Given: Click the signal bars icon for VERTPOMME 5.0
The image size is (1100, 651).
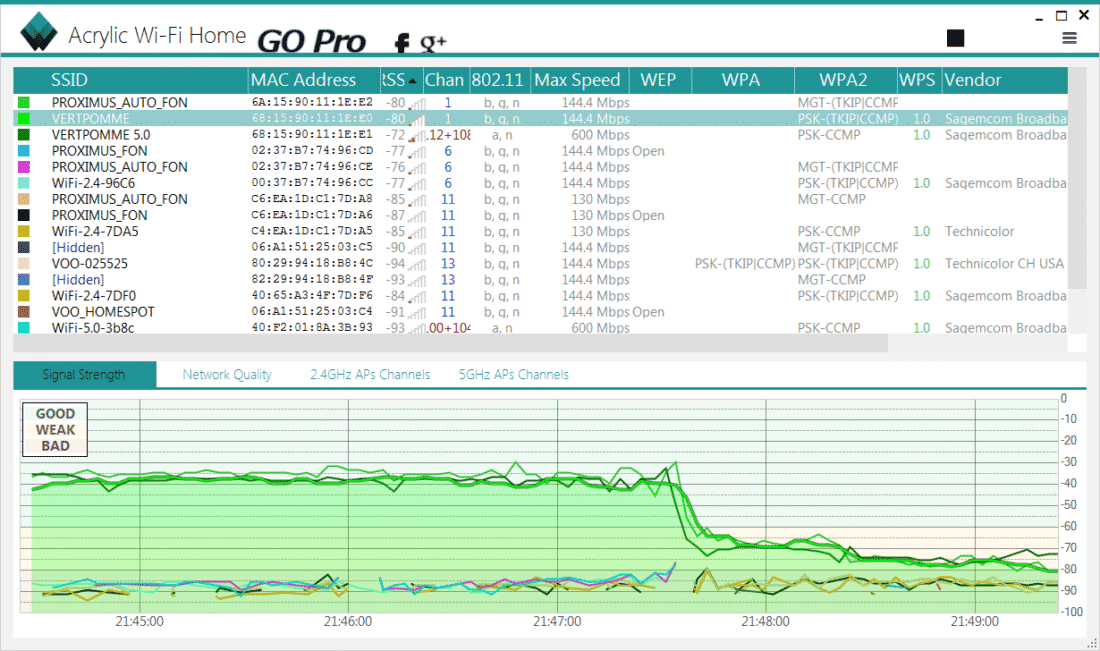Looking at the screenshot, I should (x=417, y=135).
